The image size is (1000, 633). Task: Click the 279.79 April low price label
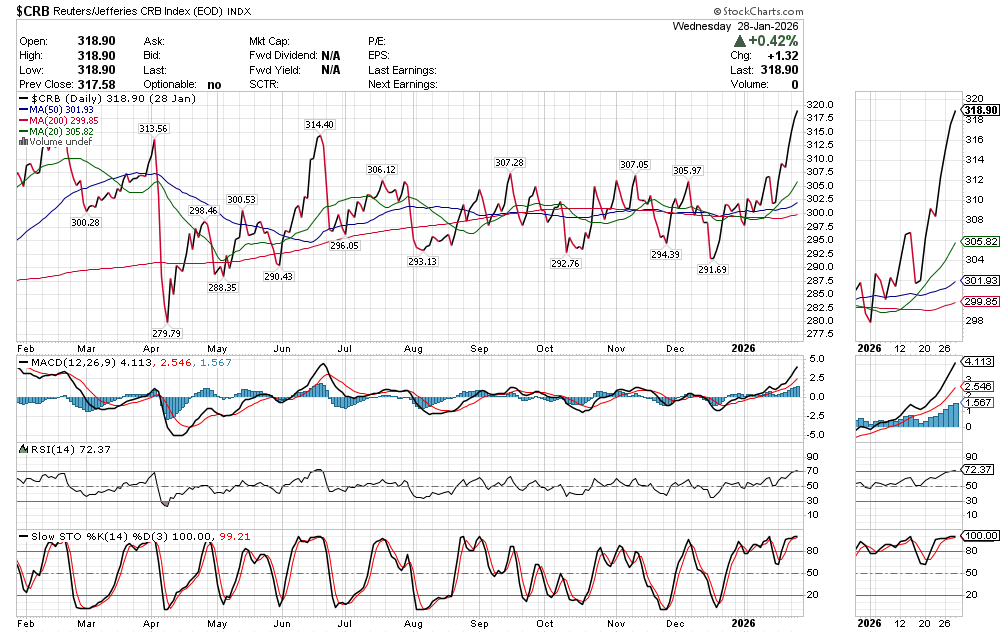click(x=166, y=333)
